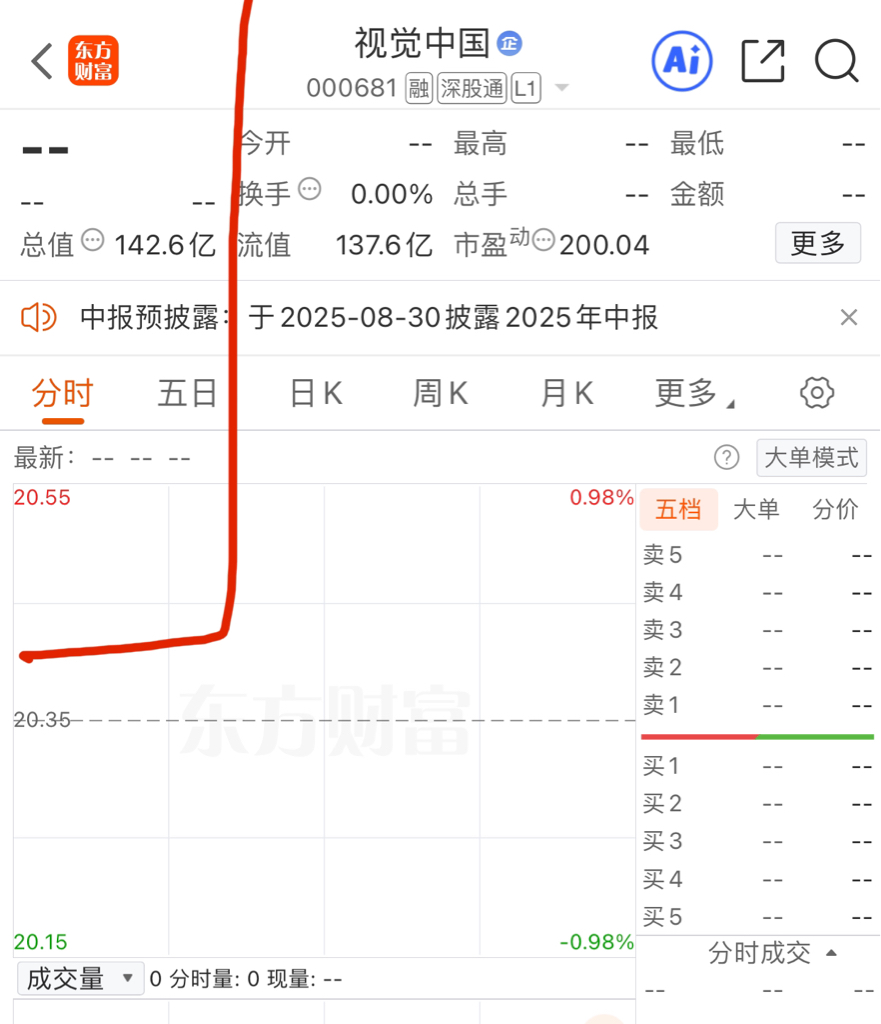The image size is (881, 1024).
Task: Tap the speaker announcement icon
Action: tap(39, 318)
